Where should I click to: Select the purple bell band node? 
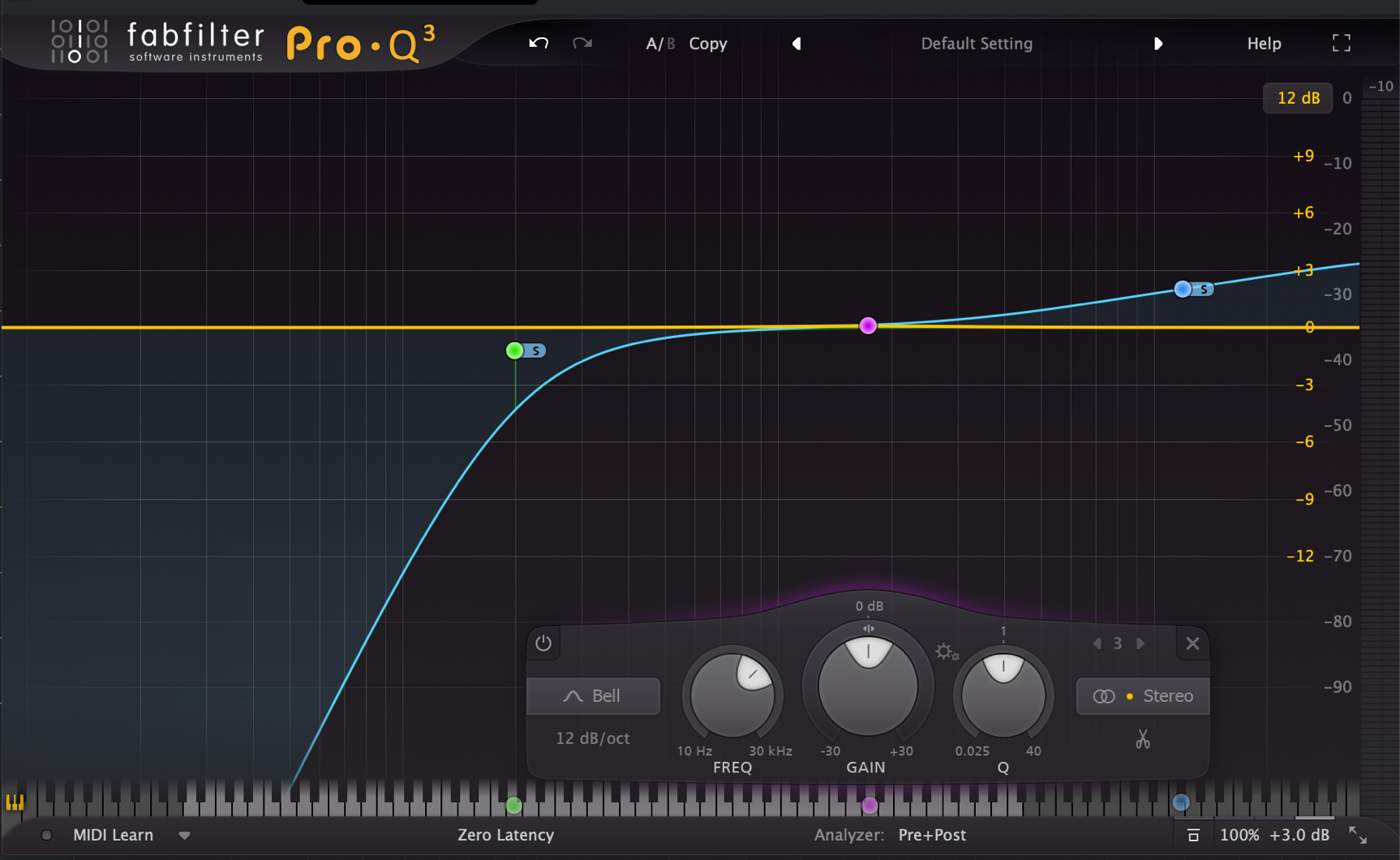868,325
